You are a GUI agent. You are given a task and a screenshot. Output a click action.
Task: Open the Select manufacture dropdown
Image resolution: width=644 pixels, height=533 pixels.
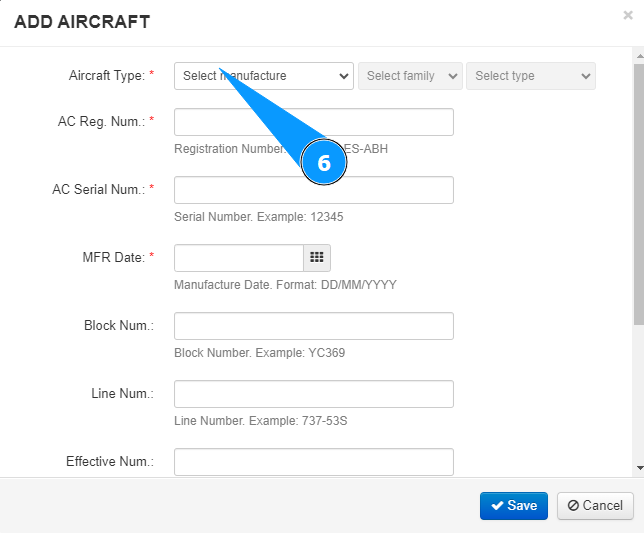264,76
